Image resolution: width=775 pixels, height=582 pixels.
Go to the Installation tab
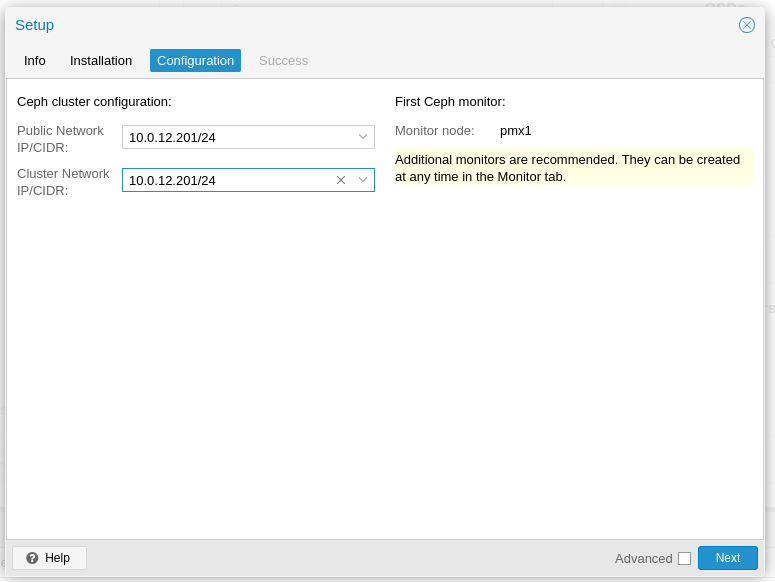click(x=101, y=60)
